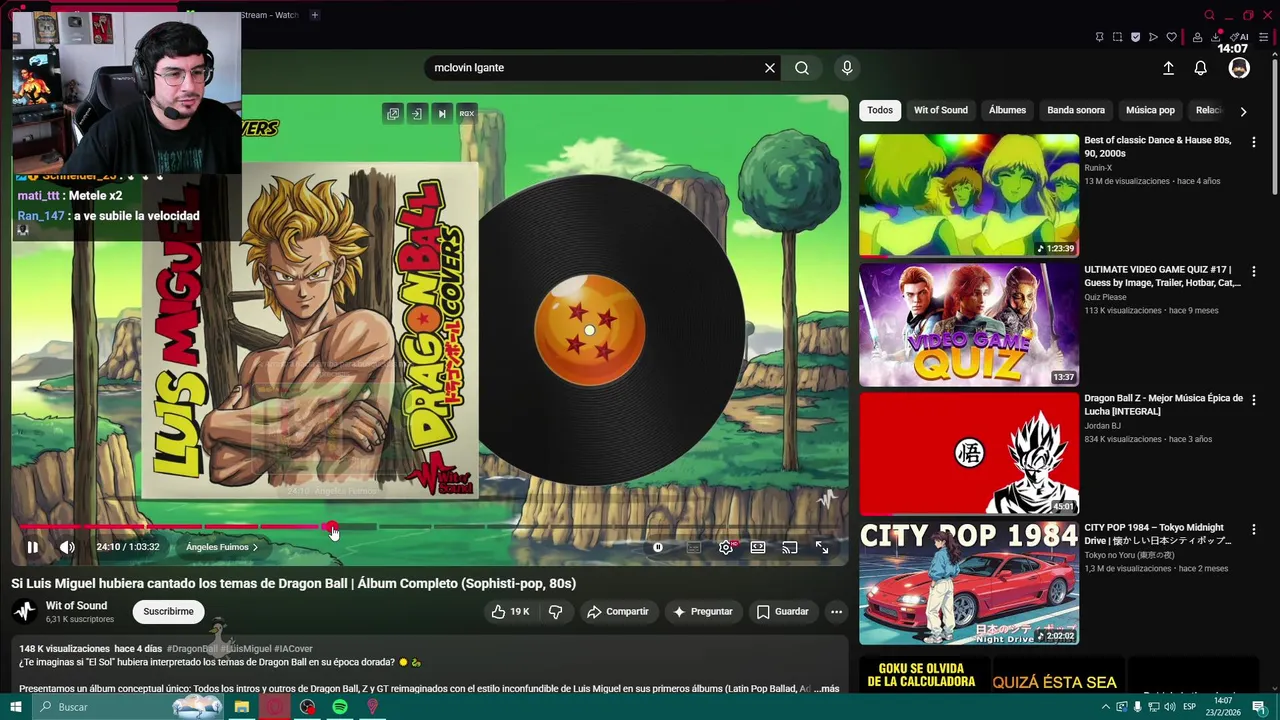
Task: Click the browser send/flow arrow icon
Action: (x=1153, y=38)
